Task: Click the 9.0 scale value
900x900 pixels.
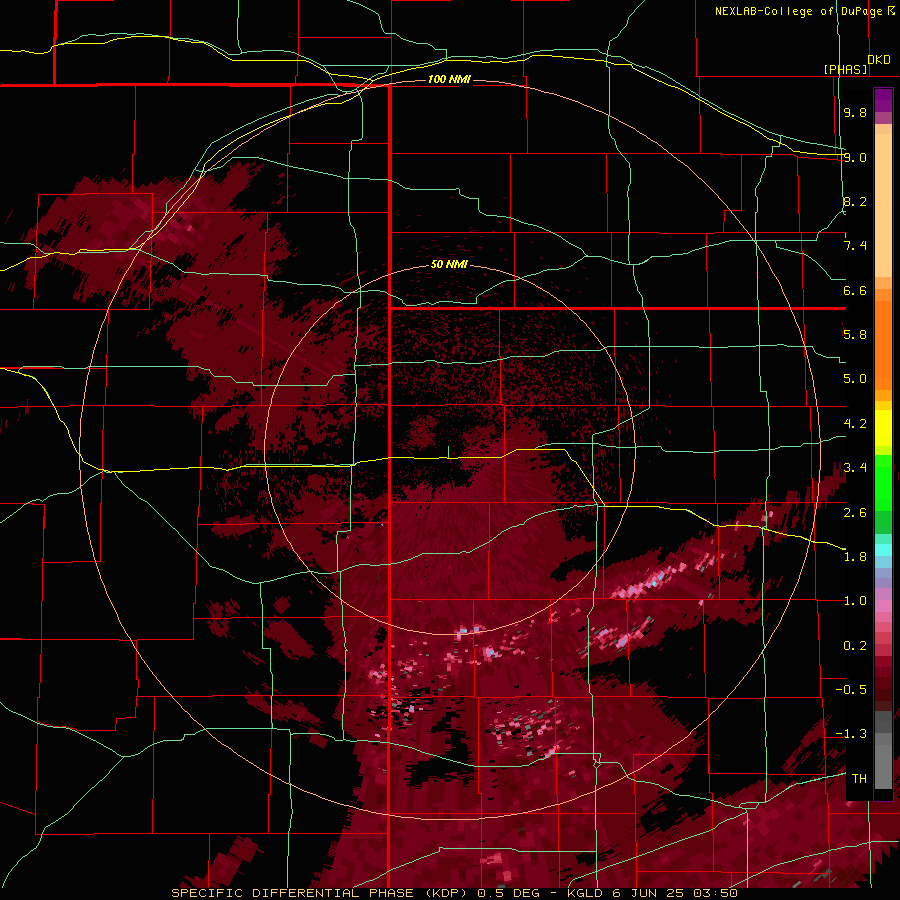Action: coord(855,157)
